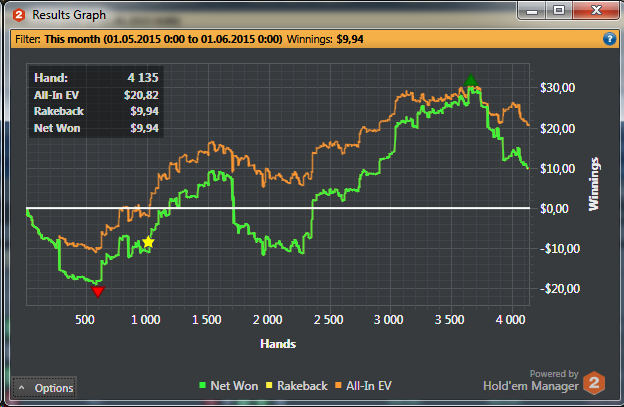
Task: Expand the Options panel
Action: pos(44,388)
